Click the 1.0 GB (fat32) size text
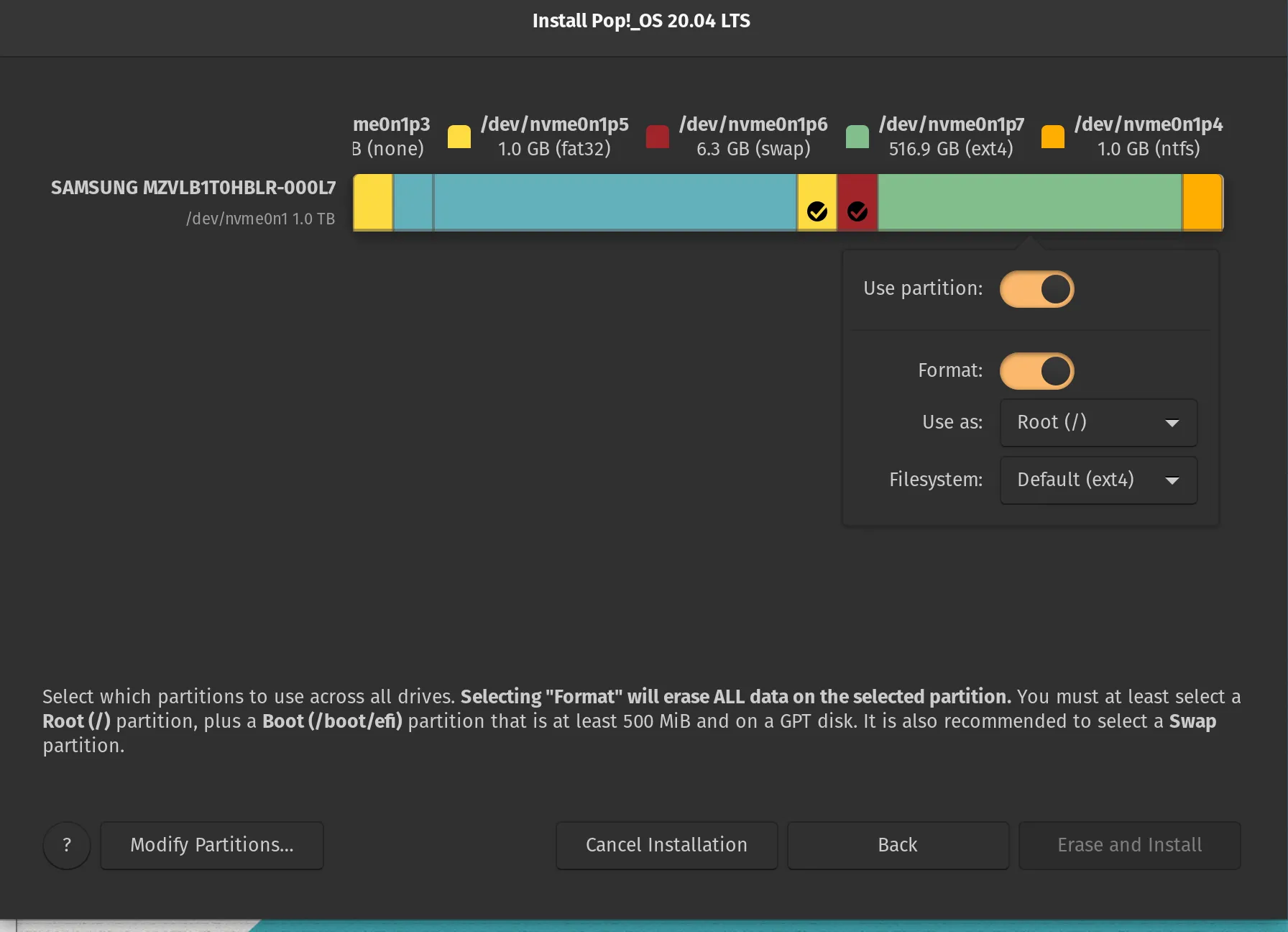Screen dimensions: 1288x932 pyautogui.click(x=554, y=149)
